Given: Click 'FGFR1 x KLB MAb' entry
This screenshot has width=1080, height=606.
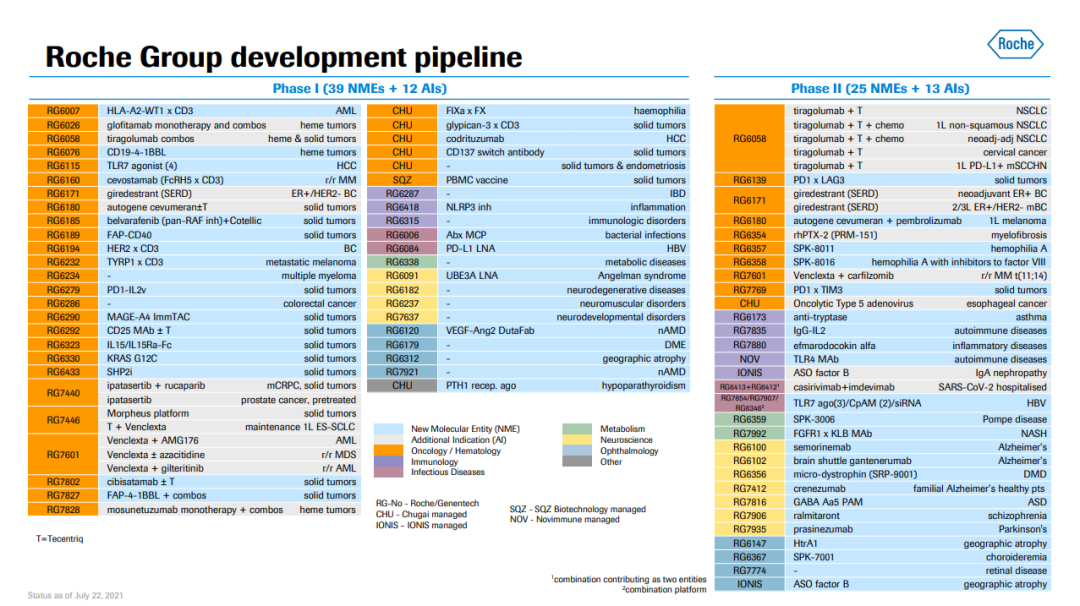Looking at the screenshot, I should coord(832,434).
